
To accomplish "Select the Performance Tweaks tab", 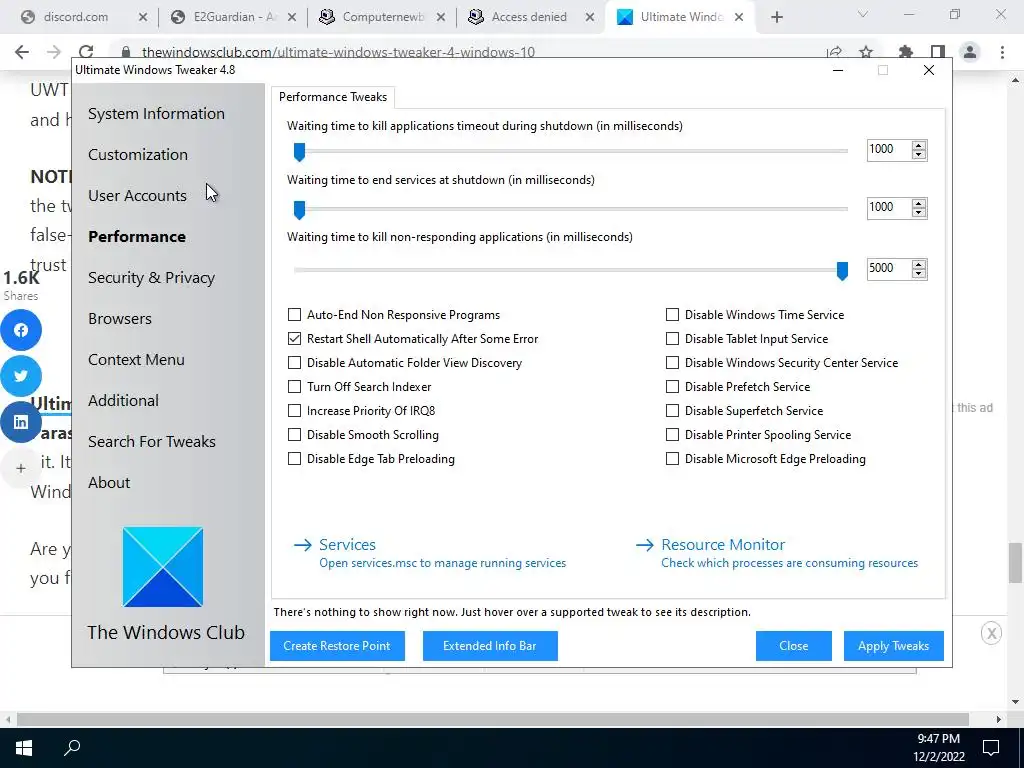I will pyautogui.click(x=333, y=97).
